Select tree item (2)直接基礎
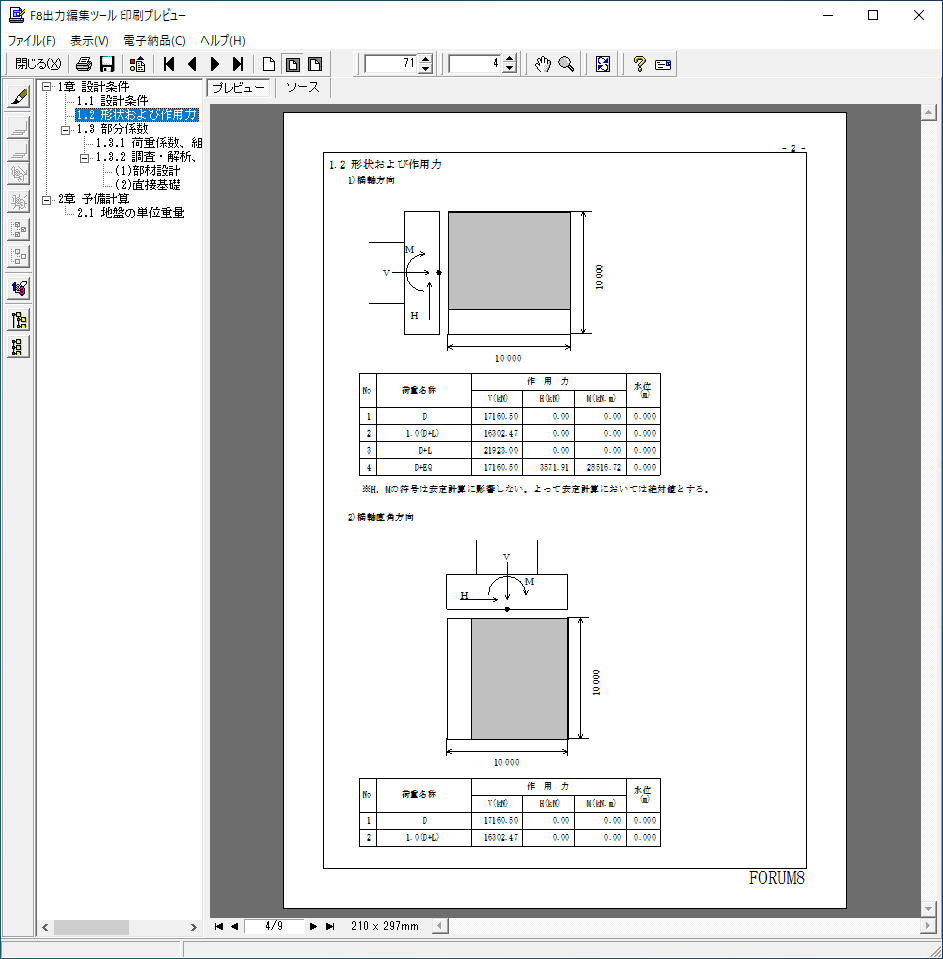Viewport: 943px width, 959px height. pyautogui.click(x=147, y=185)
